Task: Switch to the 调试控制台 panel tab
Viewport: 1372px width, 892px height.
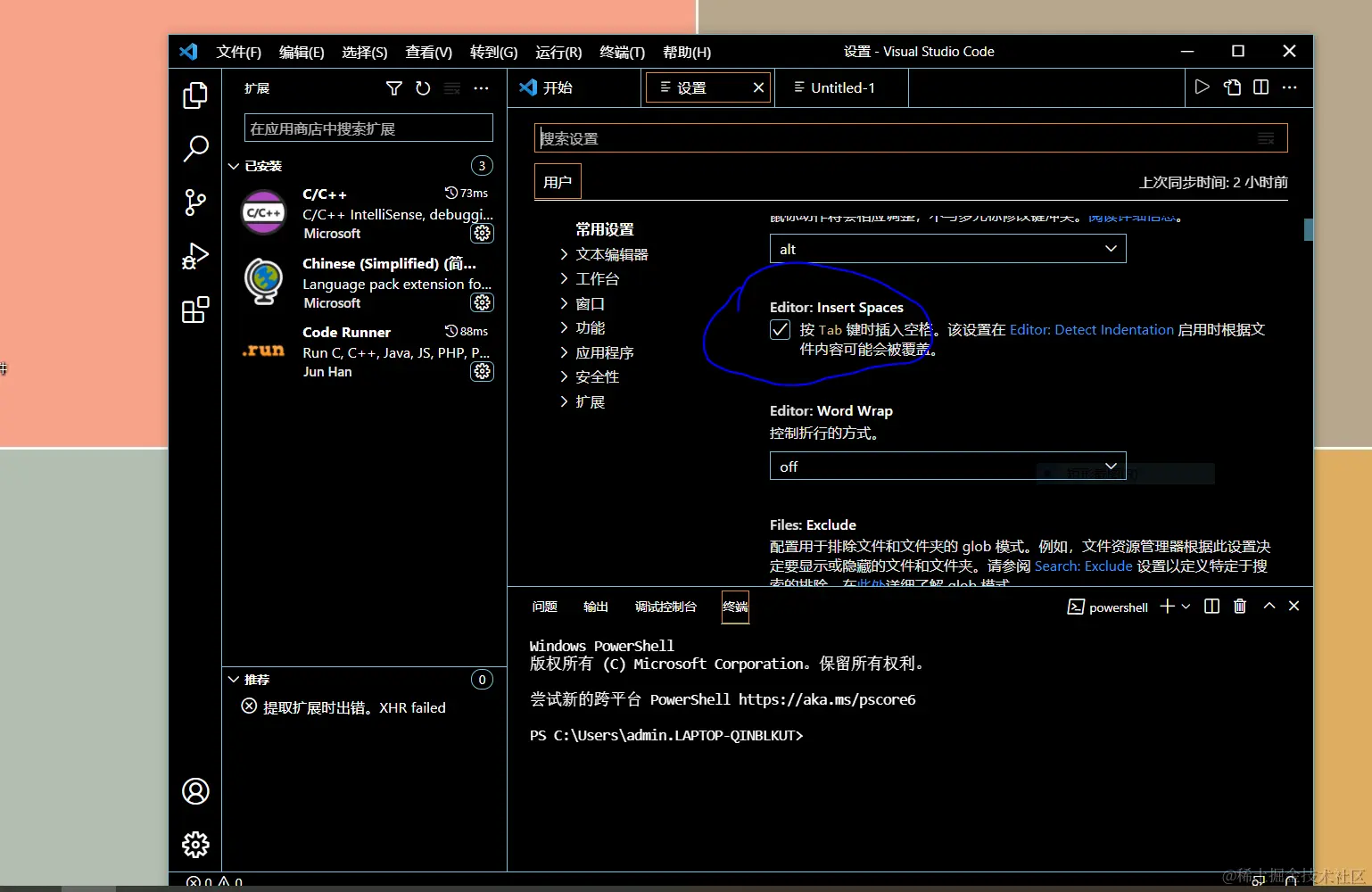Action: (665, 607)
